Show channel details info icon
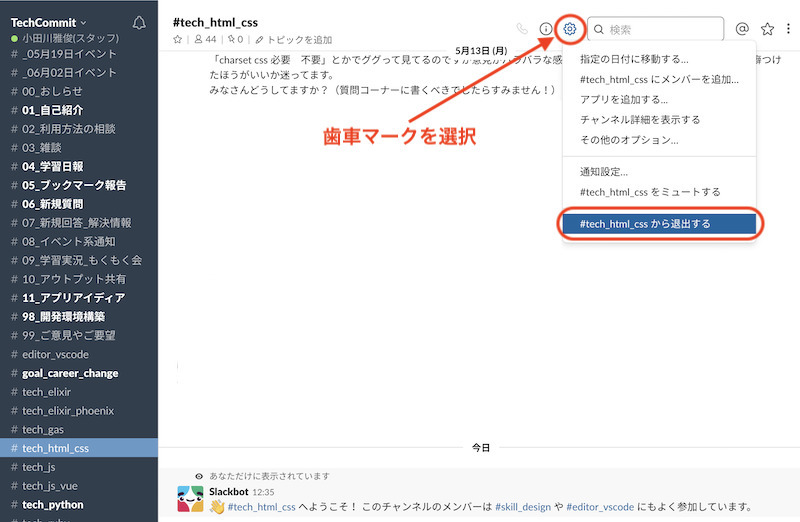 546,29
